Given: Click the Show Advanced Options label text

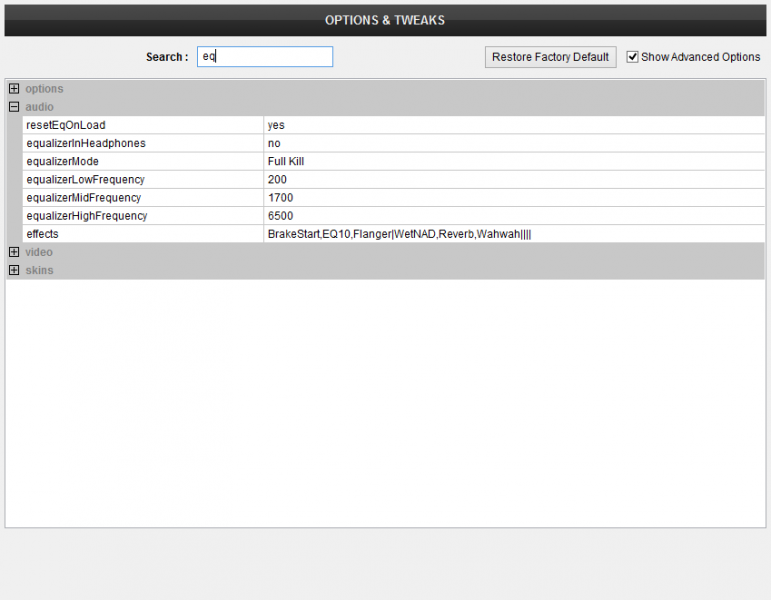Looking at the screenshot, I should [701, 57].
